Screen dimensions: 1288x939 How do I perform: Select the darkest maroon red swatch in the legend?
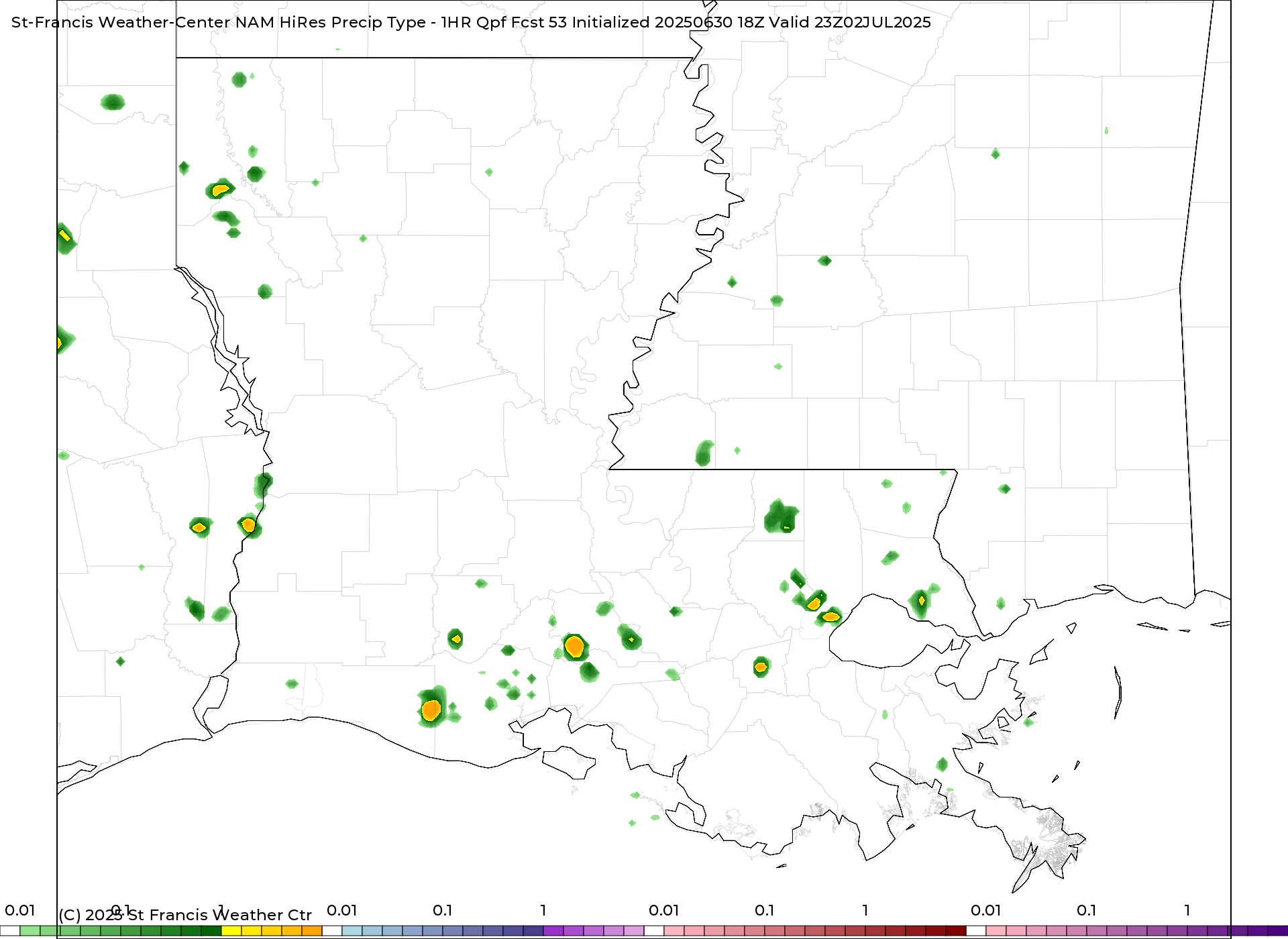click(x=956, y=931)
